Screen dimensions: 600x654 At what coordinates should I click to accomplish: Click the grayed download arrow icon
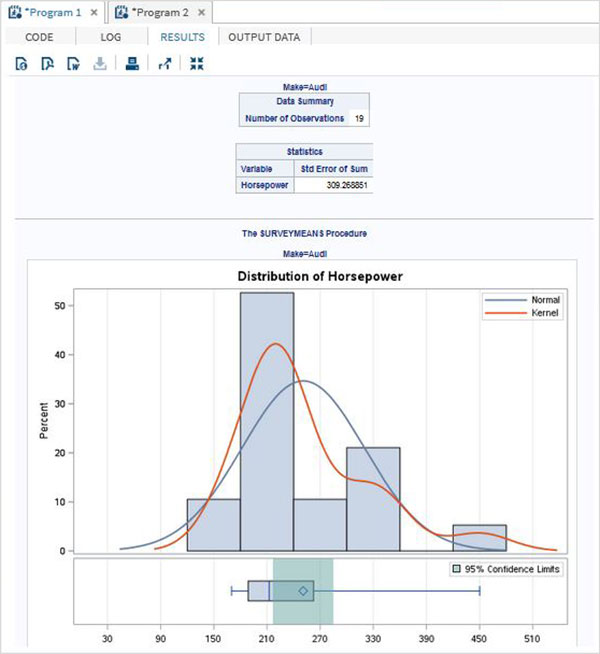pyautogui.click(x=100, y=64)
